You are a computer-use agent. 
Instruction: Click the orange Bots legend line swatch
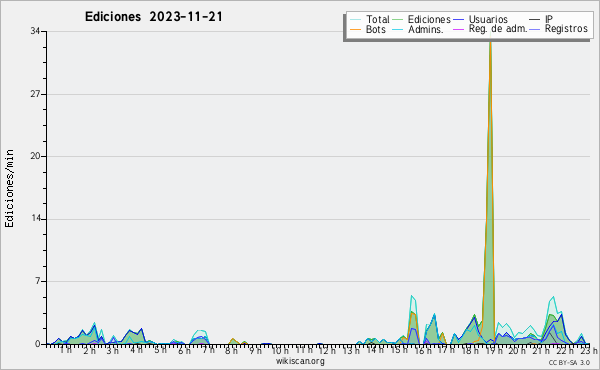(x=355, y=29)
